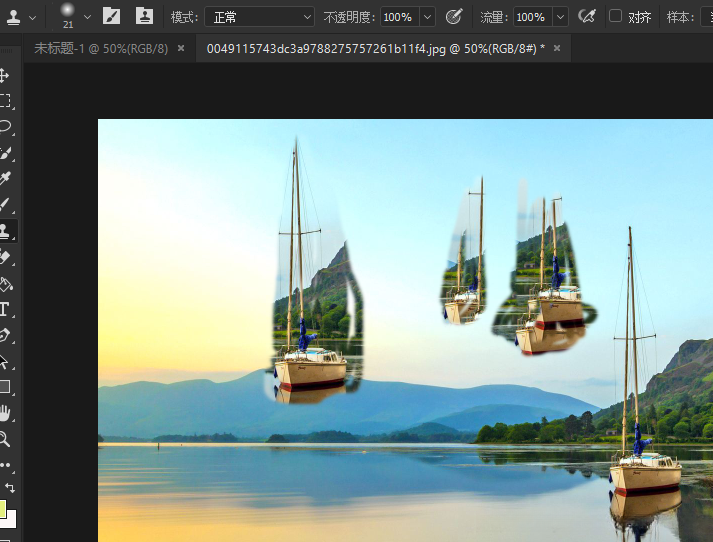713x542 pixels.
Task: Select the Type tool
Action: coord(5,309)
